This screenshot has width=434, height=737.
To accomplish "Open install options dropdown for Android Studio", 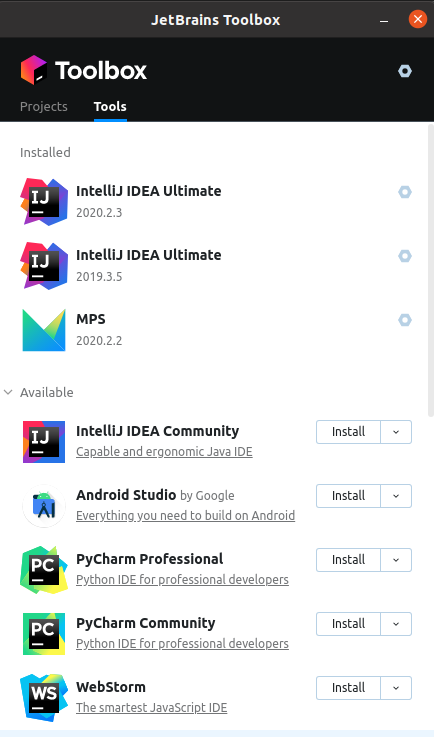I will coord(396,496).
